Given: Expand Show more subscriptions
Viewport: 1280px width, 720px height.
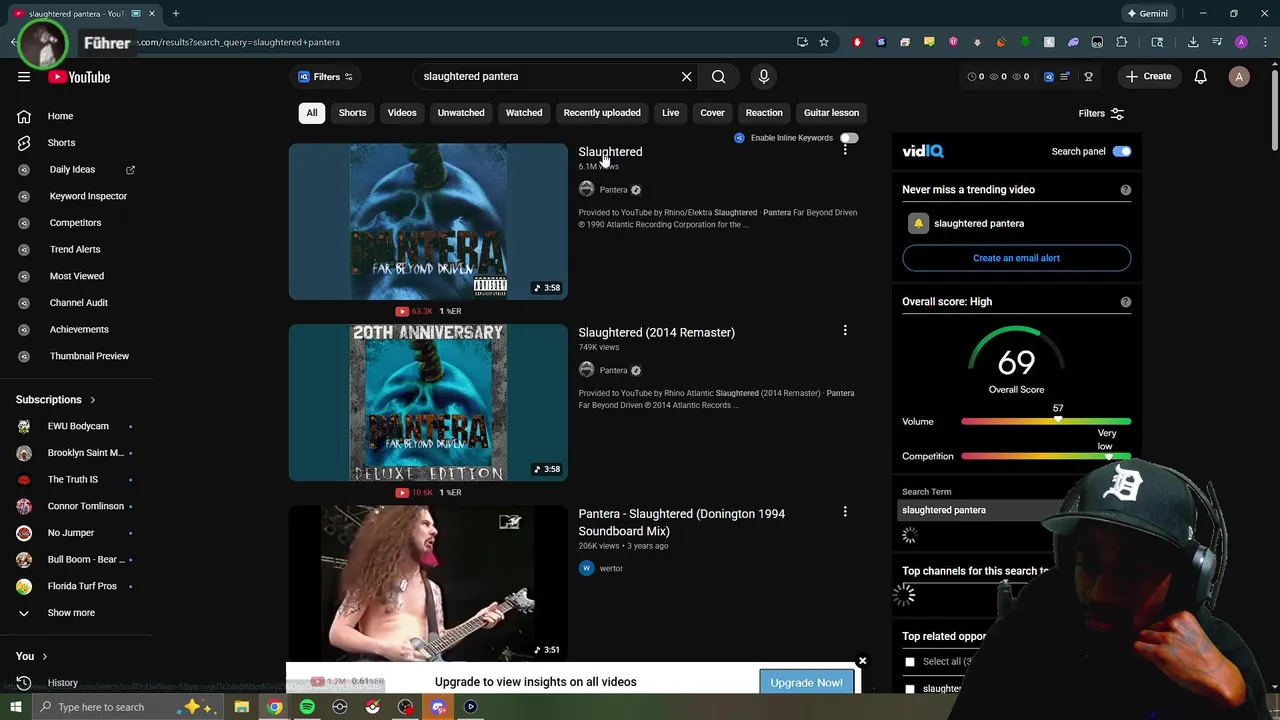Looking at the screenshot, I should tap(72, 613).
